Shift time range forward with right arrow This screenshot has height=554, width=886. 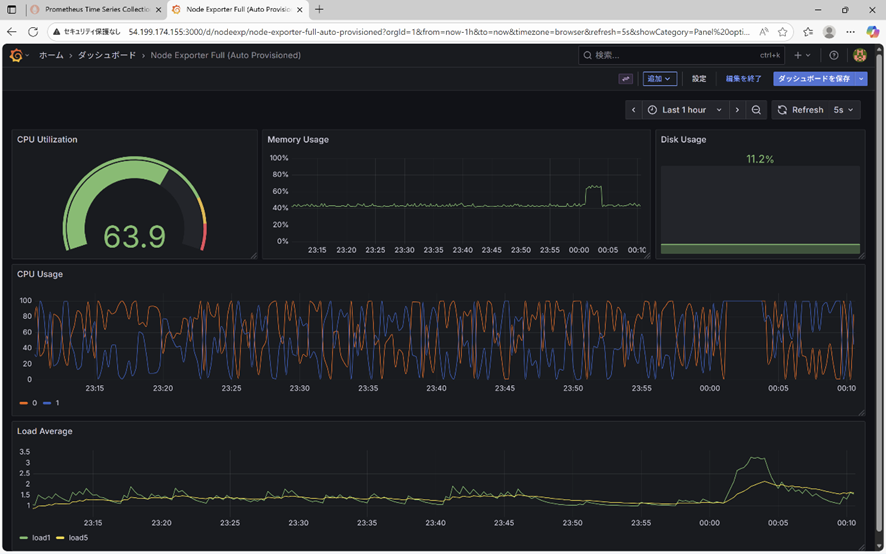click(x=737, y=110)
